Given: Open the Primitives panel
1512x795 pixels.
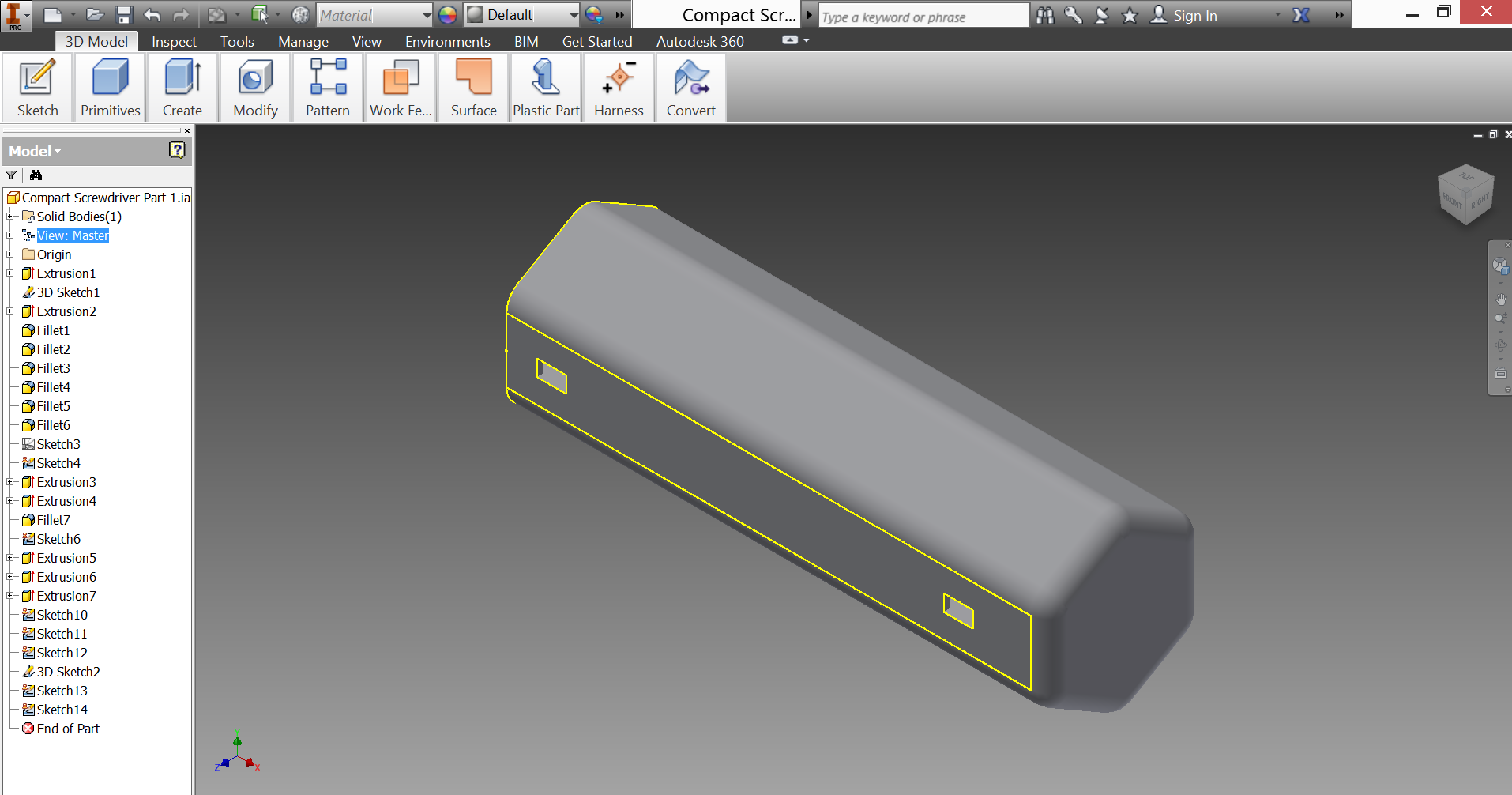Looking at the screenshot, I should tap(111, 88).
